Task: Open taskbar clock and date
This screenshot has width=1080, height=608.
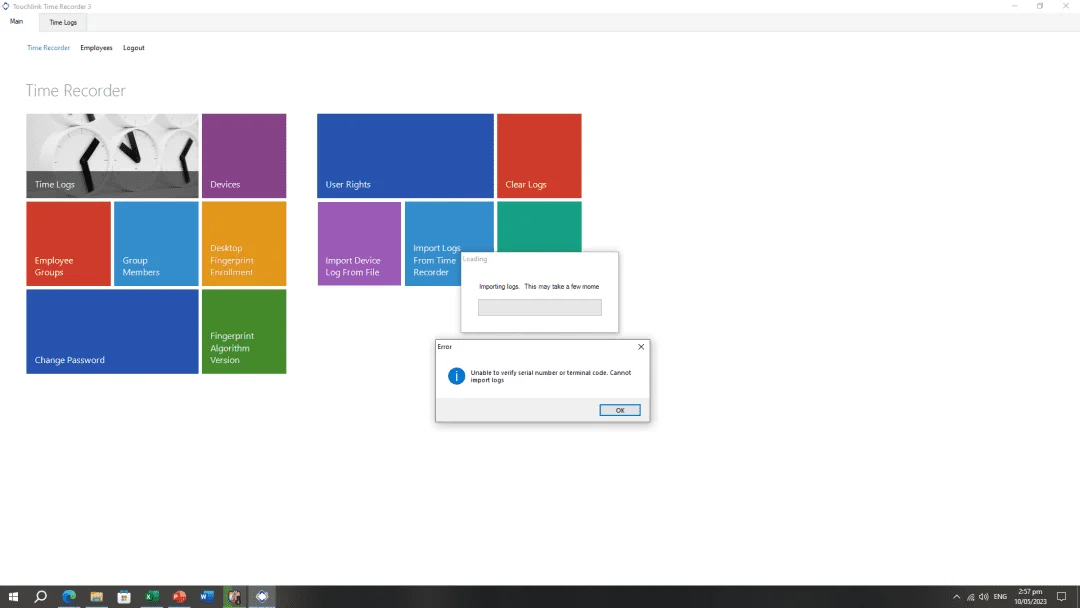Action: click(x=1030, y=596)
